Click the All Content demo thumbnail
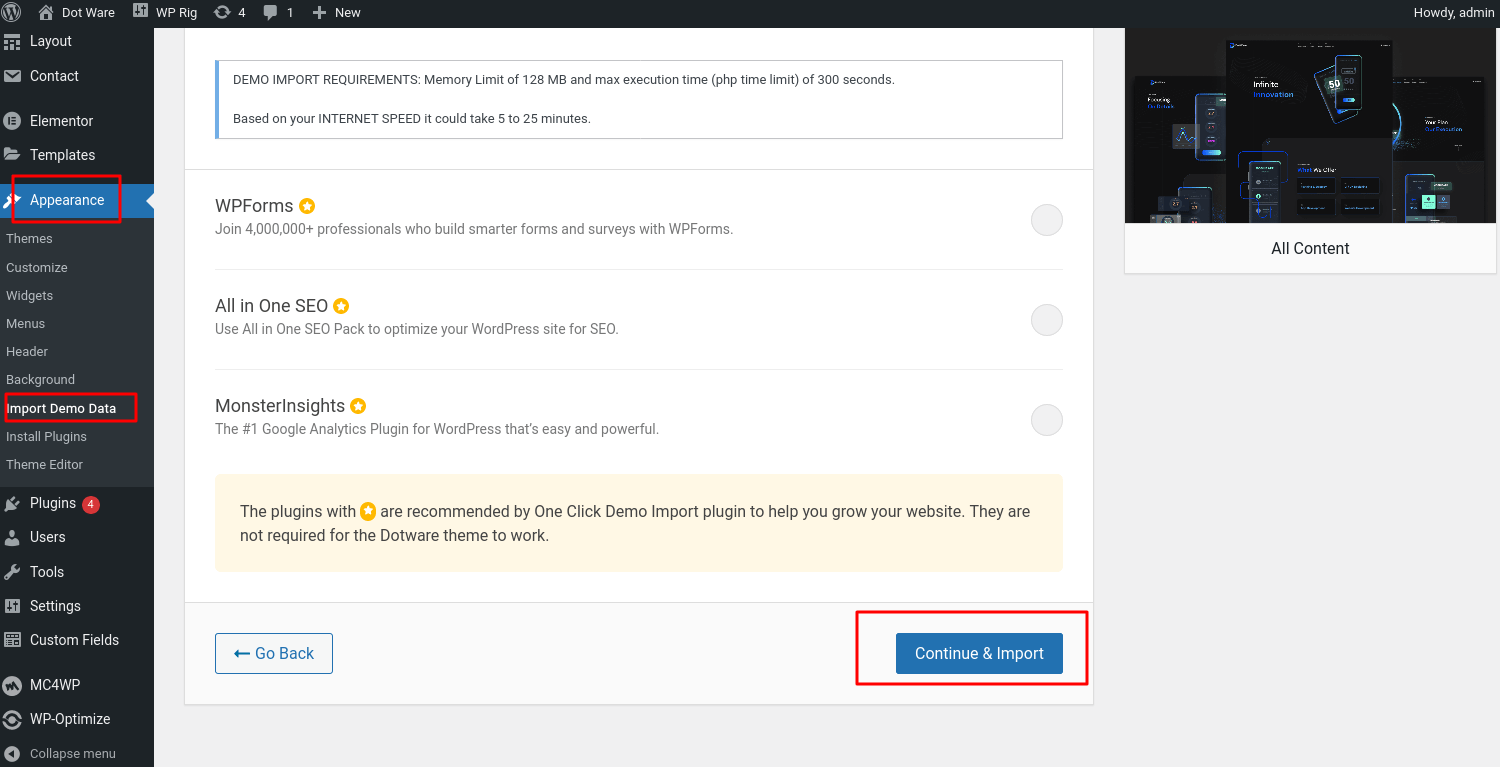Viewport: 1500px width, 767px height. [x=1310, y=126]
